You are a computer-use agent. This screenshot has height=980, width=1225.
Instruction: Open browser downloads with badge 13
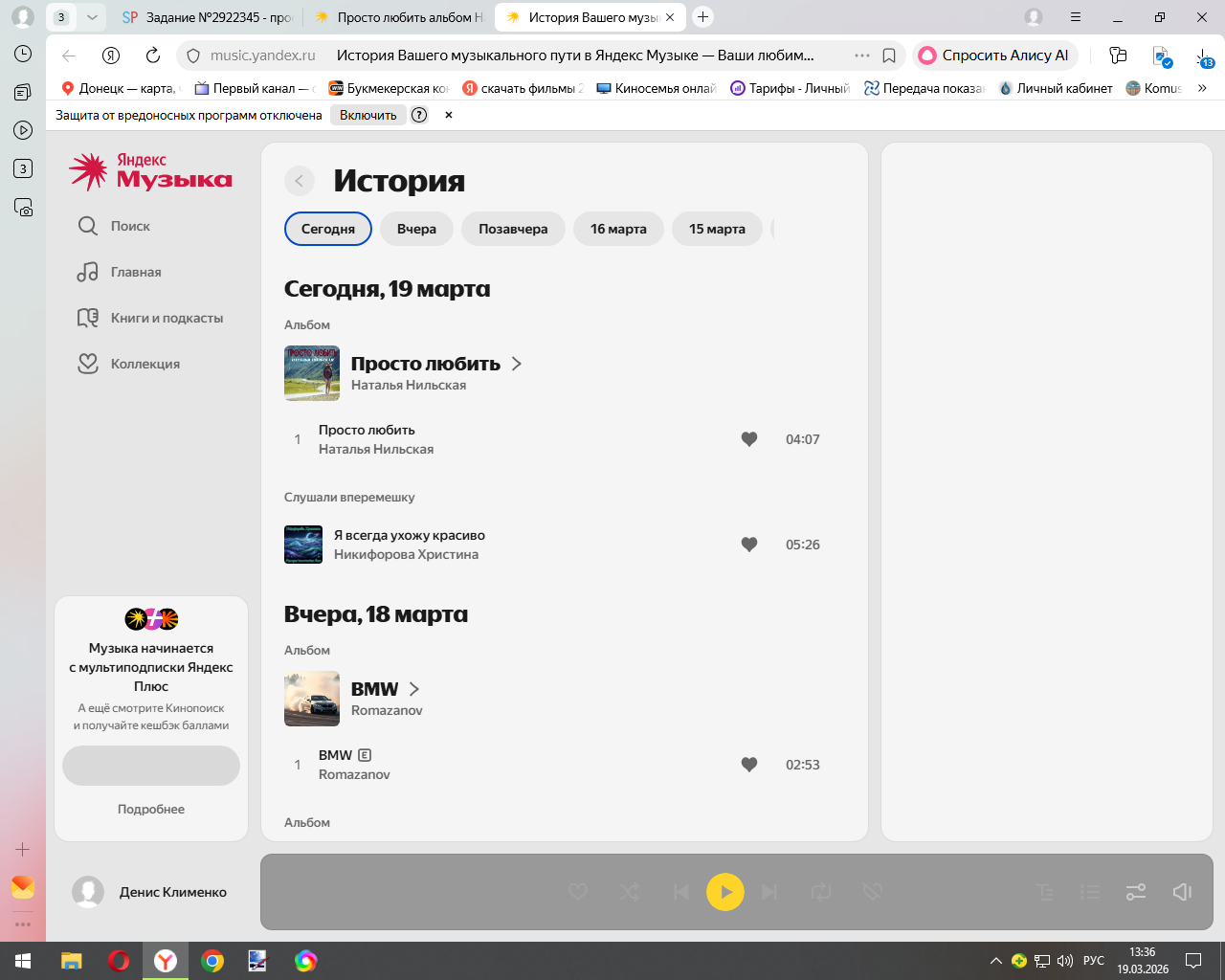click(x=1204, y=56)
